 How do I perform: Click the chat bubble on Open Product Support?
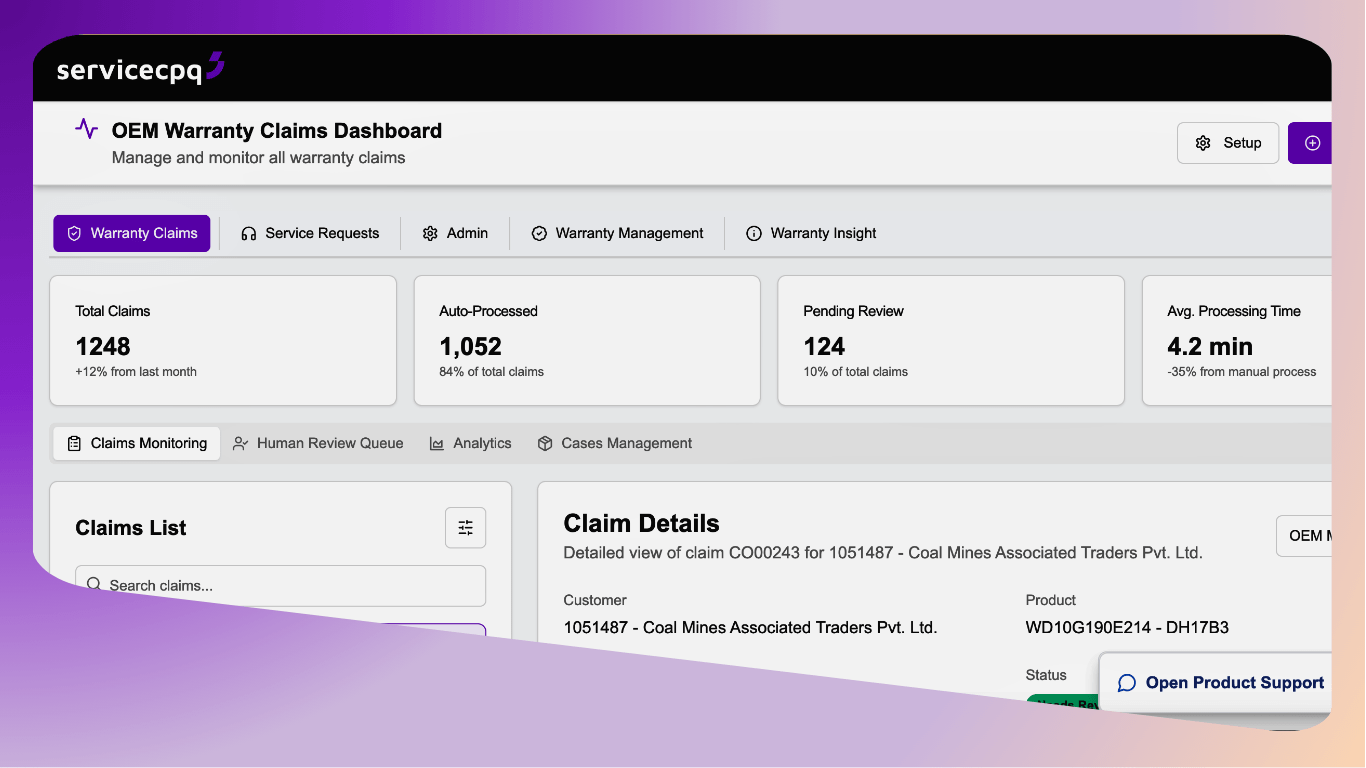[x=1127, y=682]
